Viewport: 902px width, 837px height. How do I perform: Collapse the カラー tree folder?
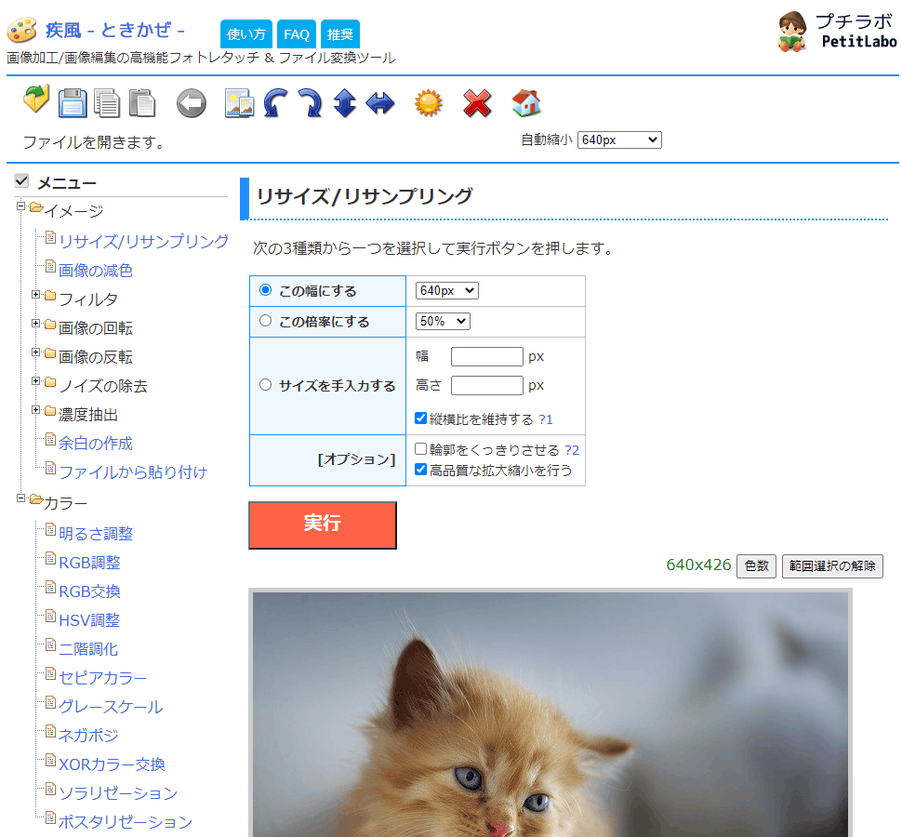point(21,498)
